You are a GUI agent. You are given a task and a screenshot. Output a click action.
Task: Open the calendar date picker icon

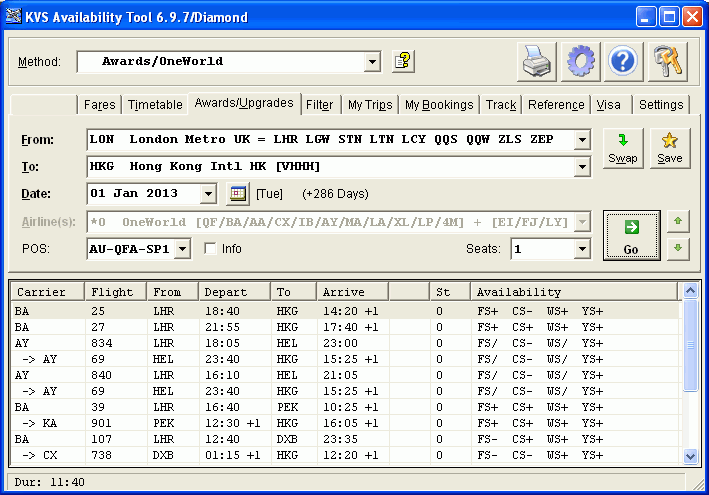239,193
